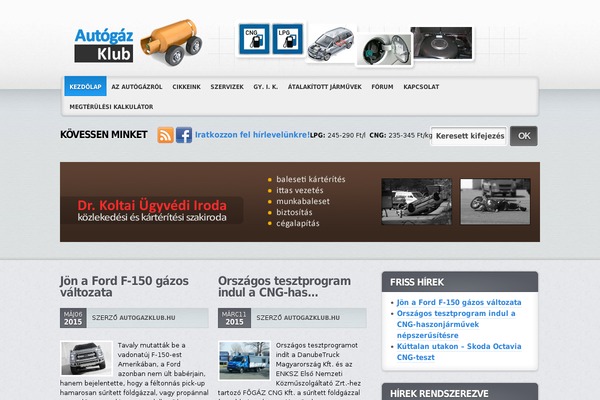The image size is (600, 400).
Task: Click the CNG fuel pump sign image
Action: point(254,39)
